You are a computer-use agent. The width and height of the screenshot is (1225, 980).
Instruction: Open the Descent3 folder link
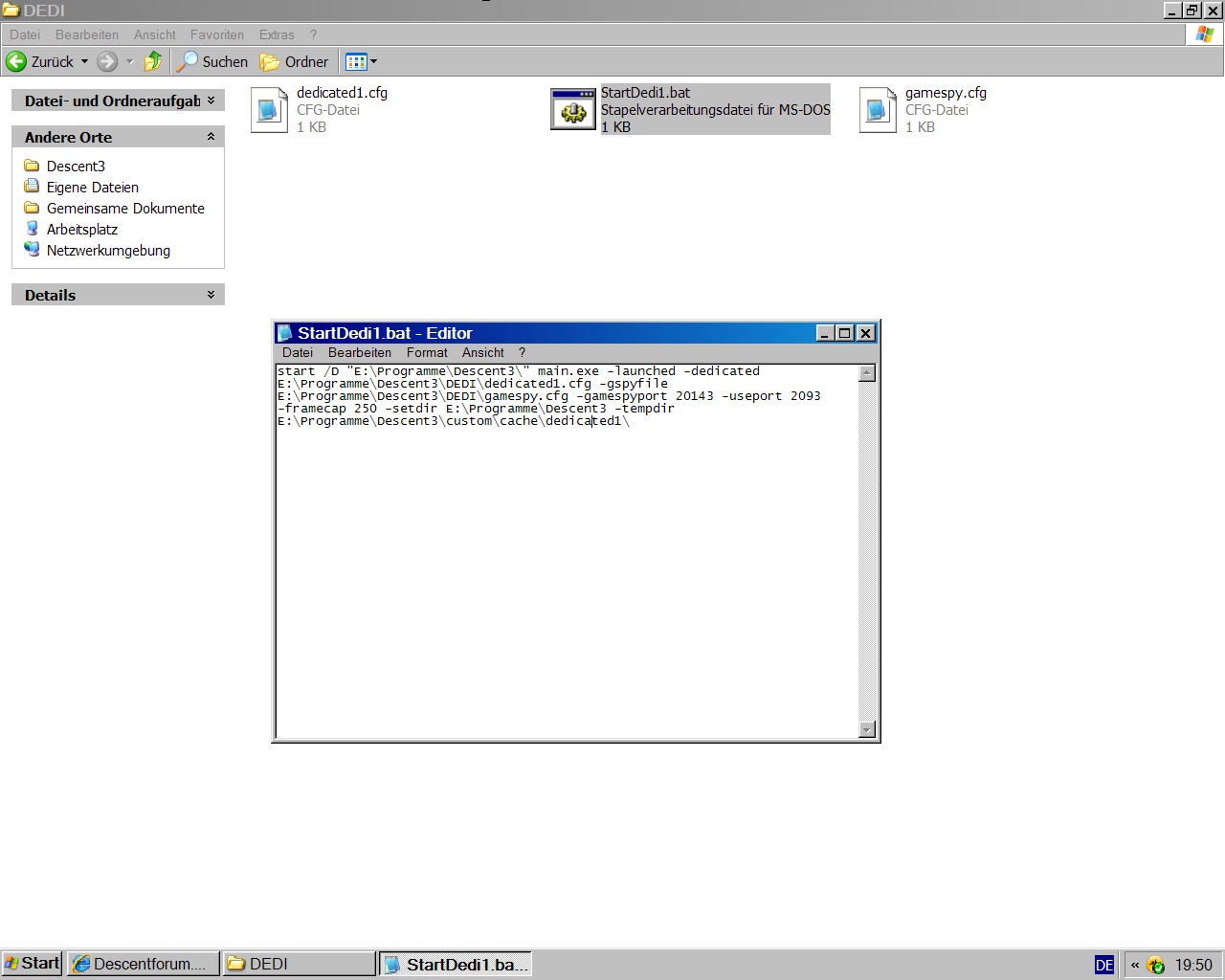pyautogui.click(x=76, y=166)
